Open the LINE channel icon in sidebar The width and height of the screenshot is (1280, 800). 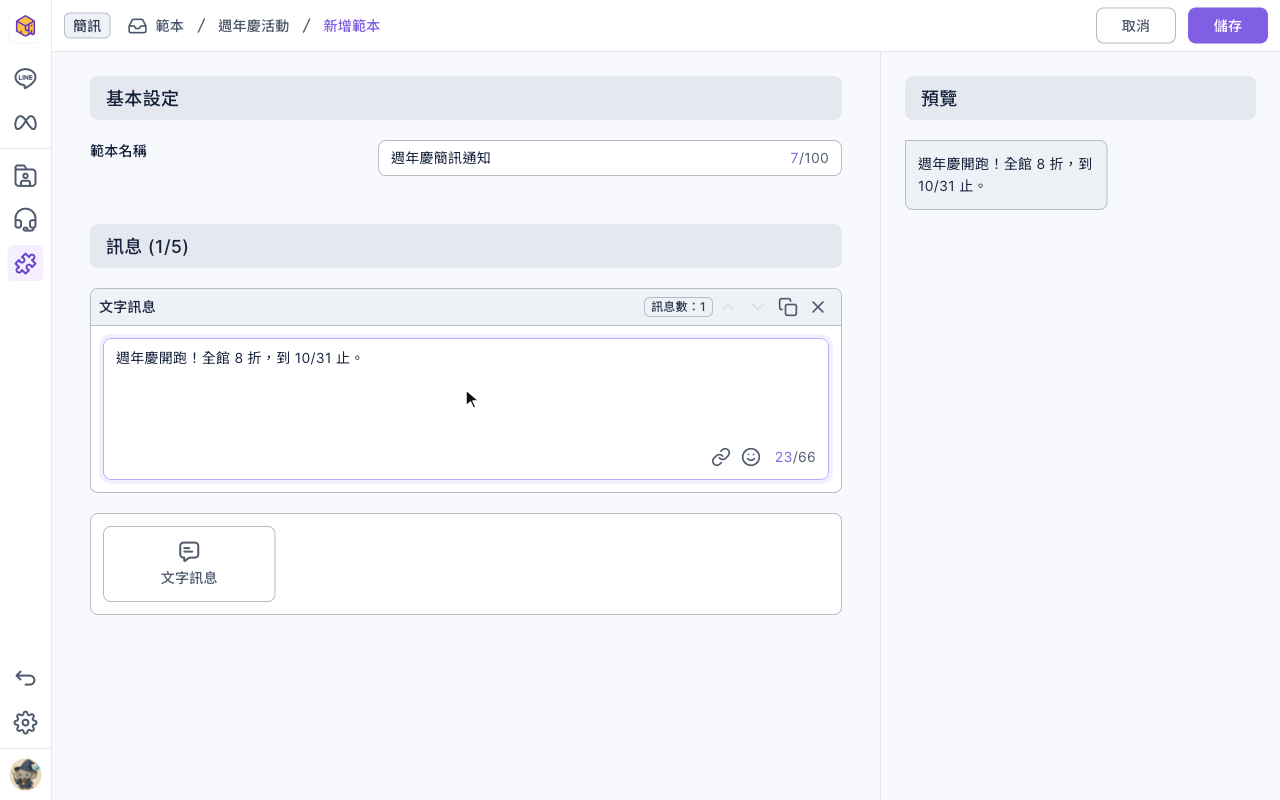(x=25, y=78)
